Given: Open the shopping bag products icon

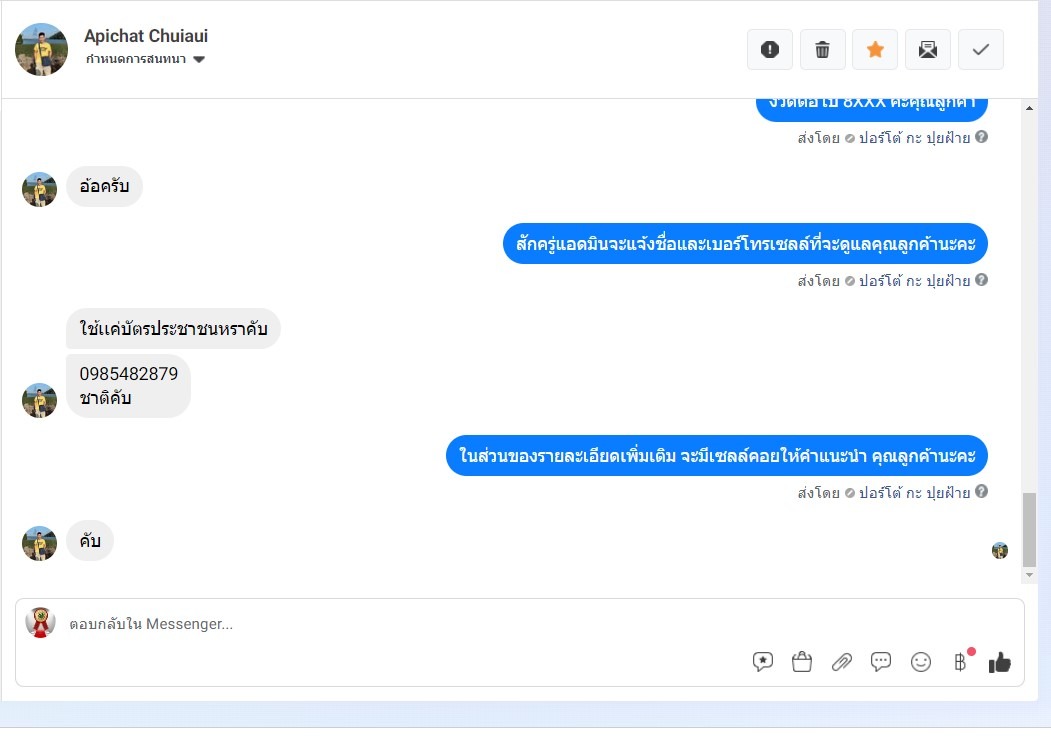Looking at the screenshot, I should 802,662.
